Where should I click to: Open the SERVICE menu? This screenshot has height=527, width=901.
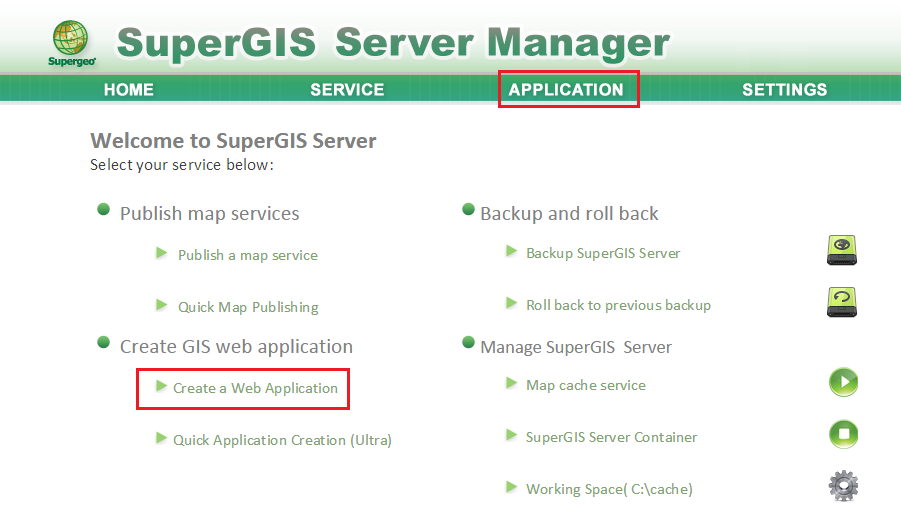(347, 90)
